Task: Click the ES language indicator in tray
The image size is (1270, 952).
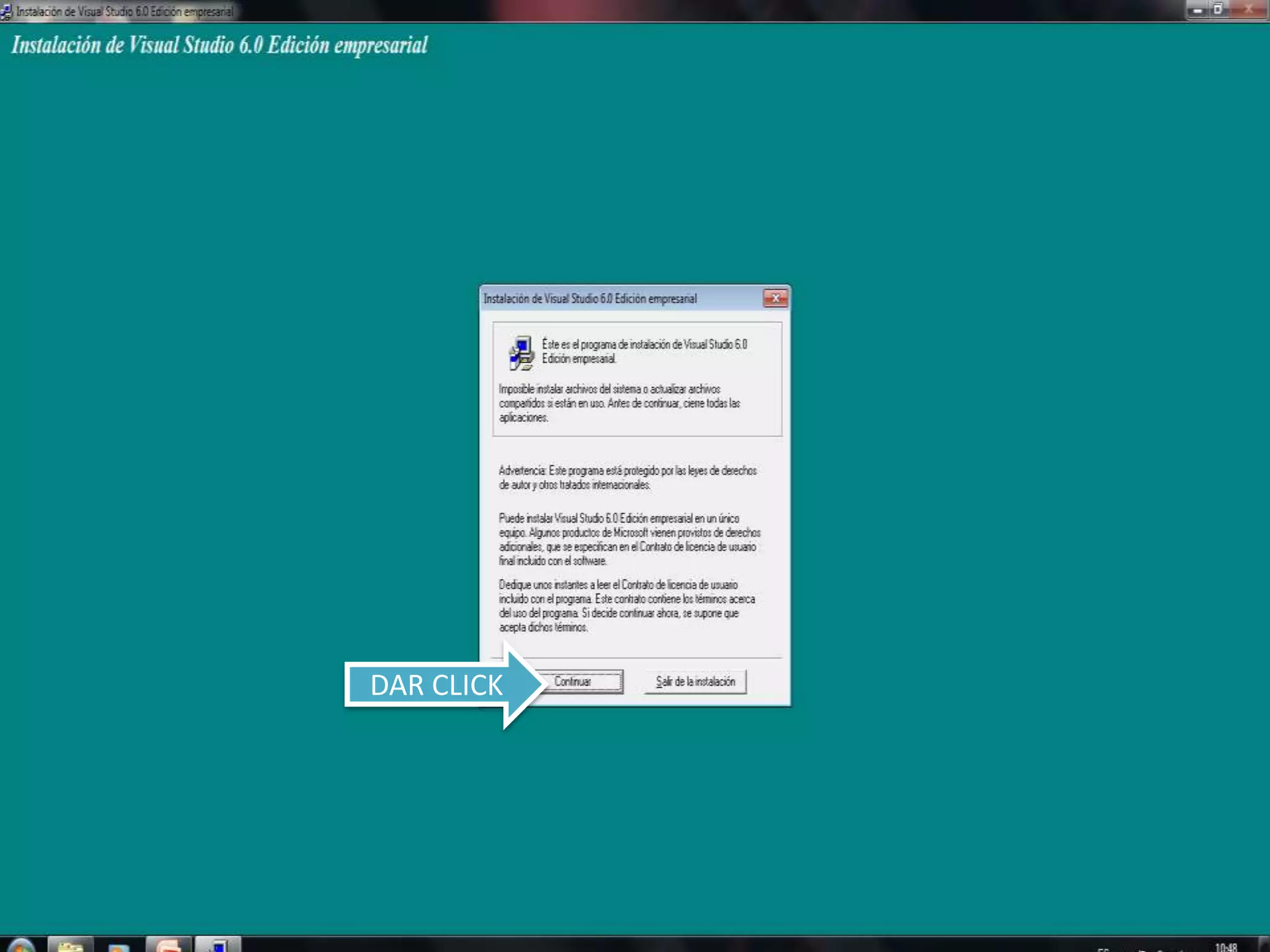Action: [1103, 950]
